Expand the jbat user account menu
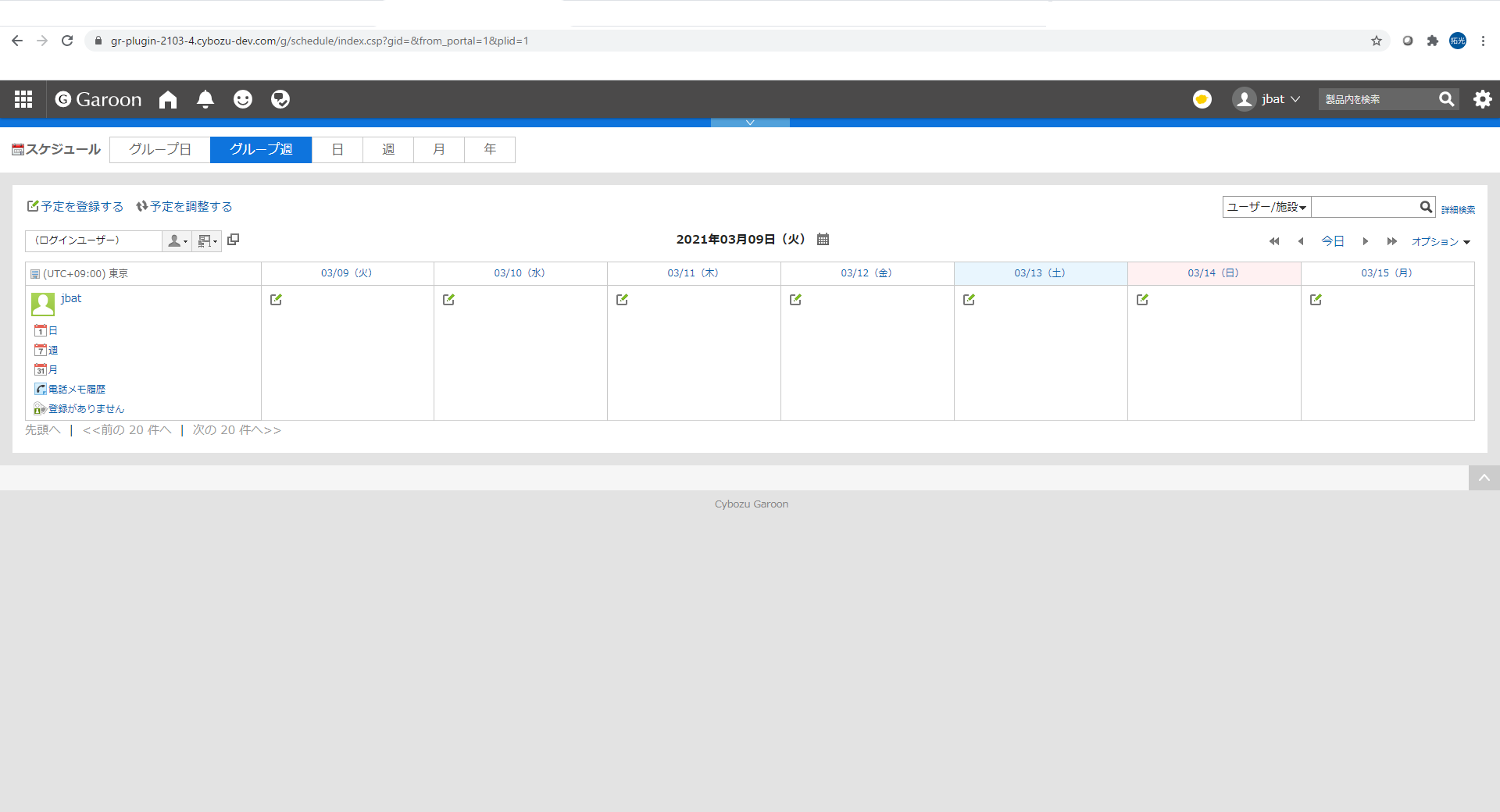The image size is (1500, 812). pyautogui.click(x=1267, y=99)
